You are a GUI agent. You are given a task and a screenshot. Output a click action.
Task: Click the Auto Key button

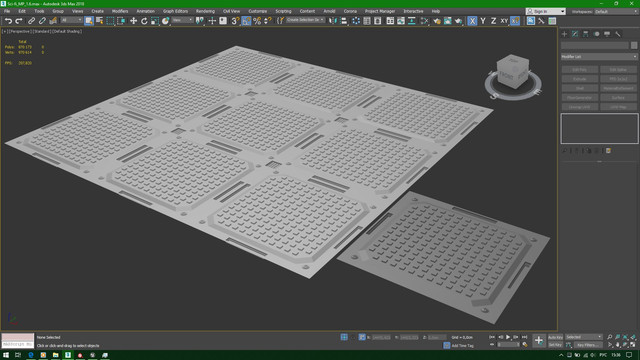pyautogui.click(x=555, y=337)
